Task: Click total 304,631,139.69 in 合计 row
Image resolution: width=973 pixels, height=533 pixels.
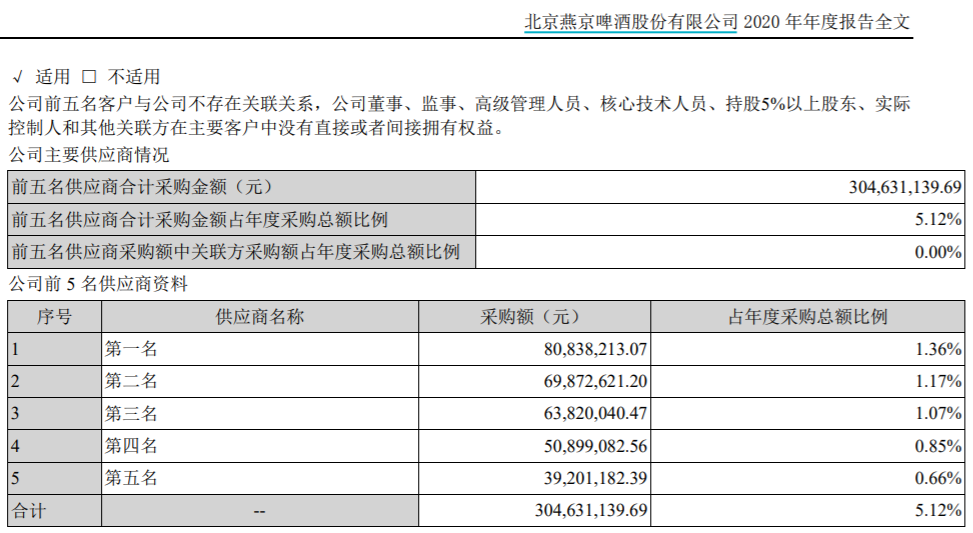Action: tap(591, 511)
